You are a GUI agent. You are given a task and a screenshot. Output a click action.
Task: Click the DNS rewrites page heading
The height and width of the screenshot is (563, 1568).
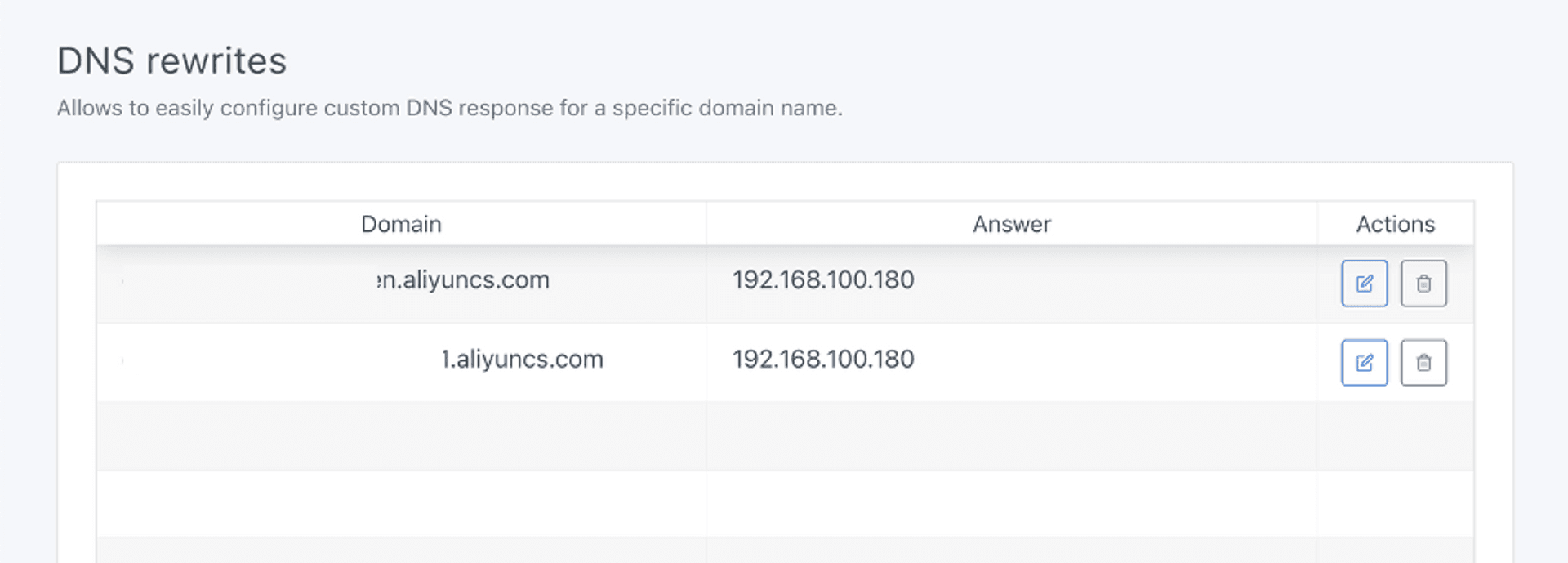click(x=171, y=61)
